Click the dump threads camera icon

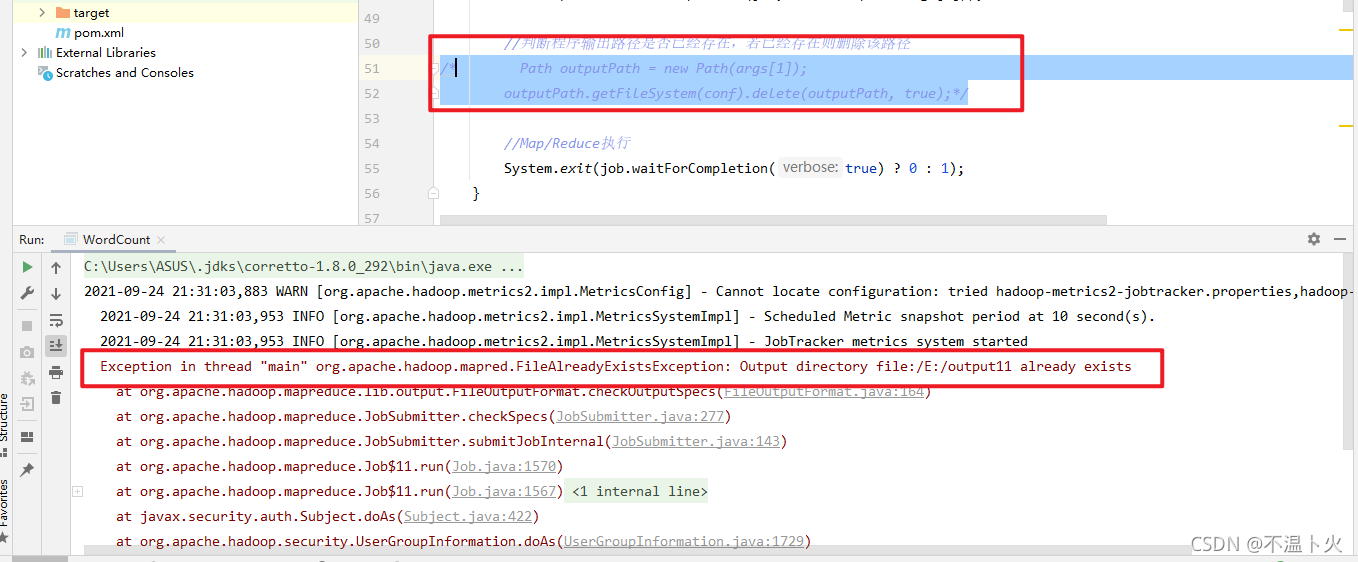[27, 352]
